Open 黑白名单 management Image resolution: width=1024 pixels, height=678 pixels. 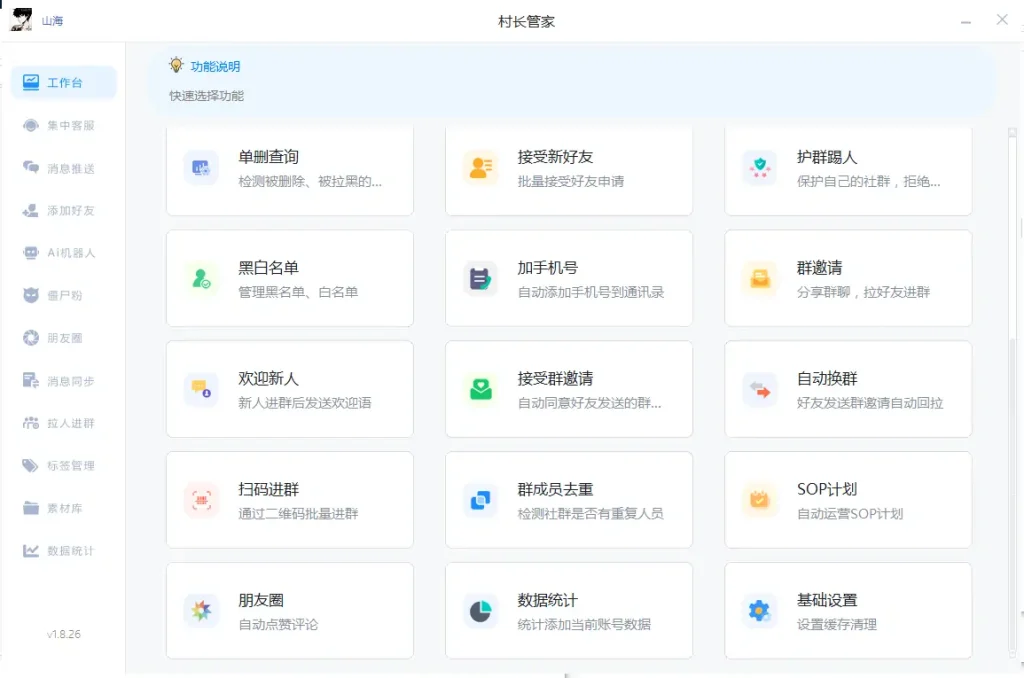click(x=289, y=278)
